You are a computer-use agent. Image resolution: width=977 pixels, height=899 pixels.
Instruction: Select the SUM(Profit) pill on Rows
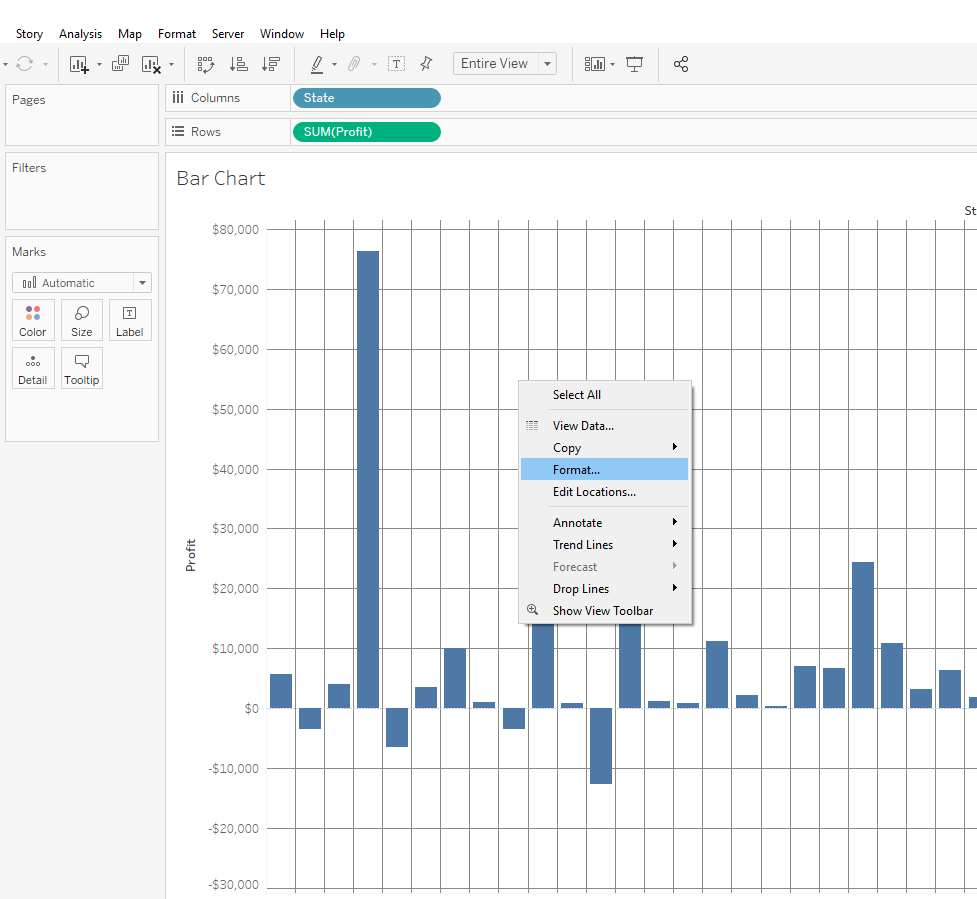[366, 132]
